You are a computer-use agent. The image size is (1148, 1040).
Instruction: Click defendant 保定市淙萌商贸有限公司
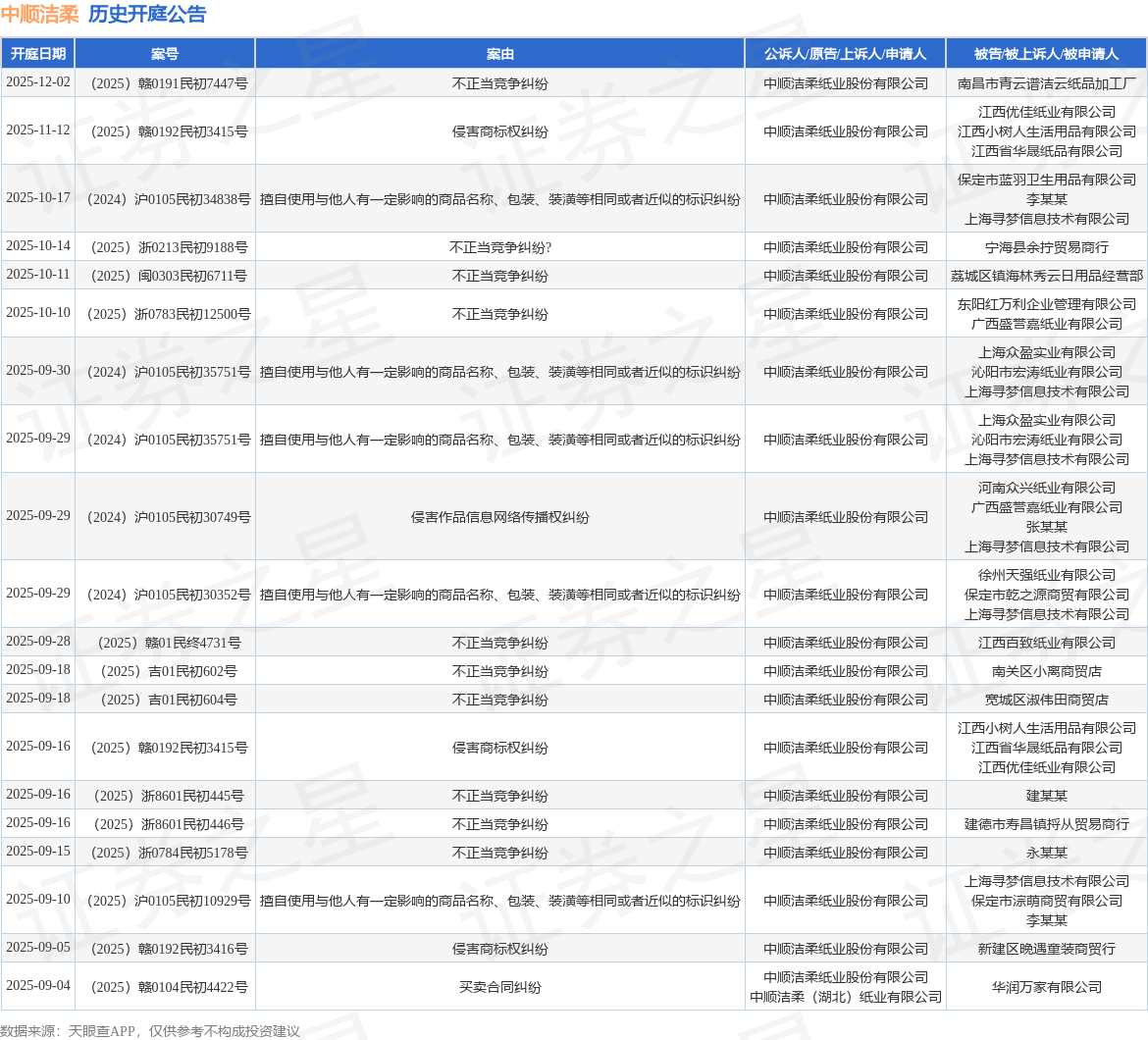coord(1046,901)
